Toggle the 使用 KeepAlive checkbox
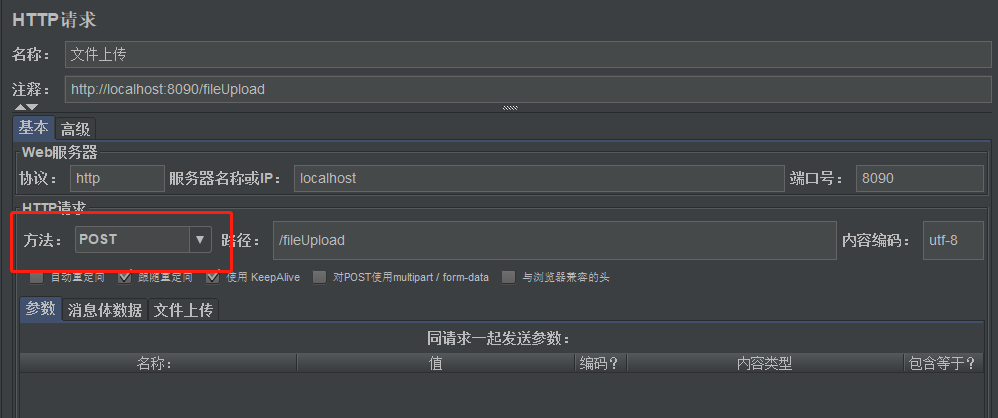The height and width of the screenshot is (418, 998). (x=213, y=277)
